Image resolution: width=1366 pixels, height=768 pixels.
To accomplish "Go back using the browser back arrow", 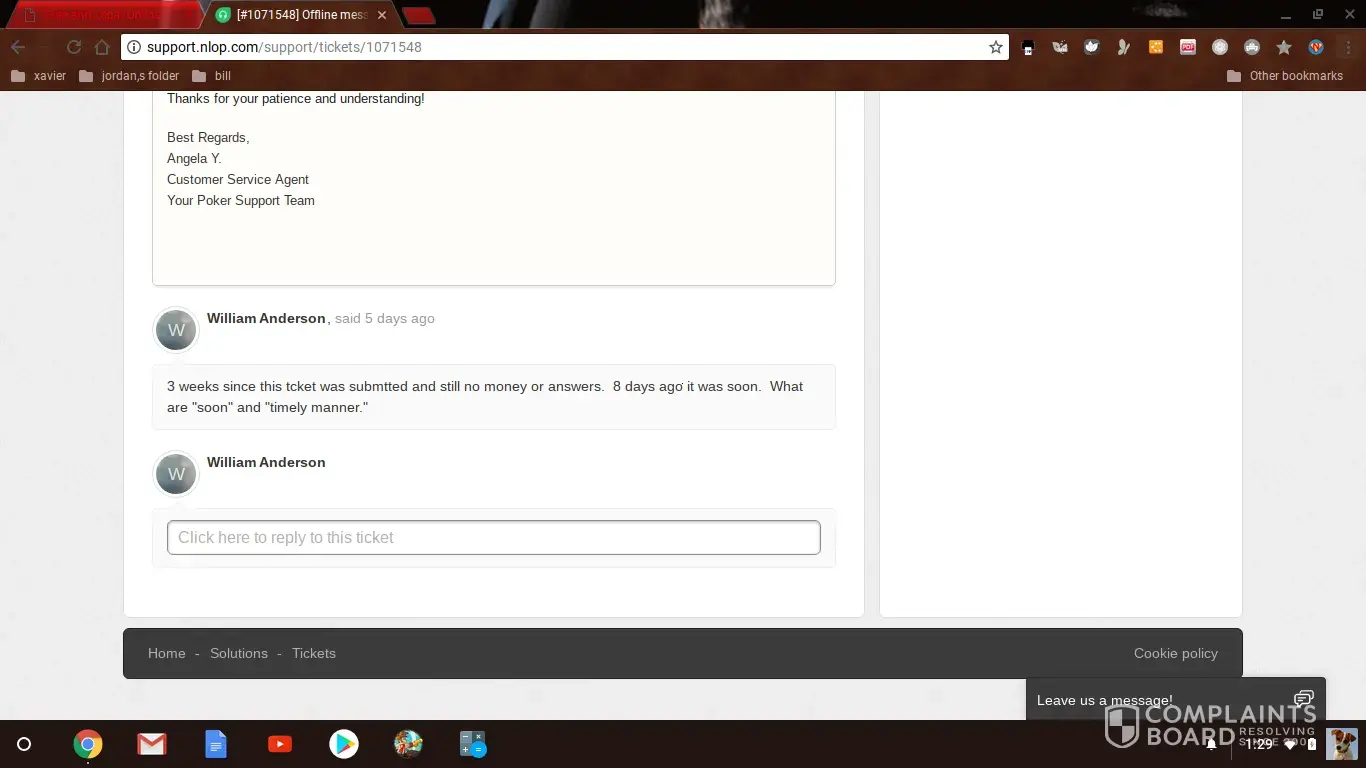I will [x=18, y=47].
